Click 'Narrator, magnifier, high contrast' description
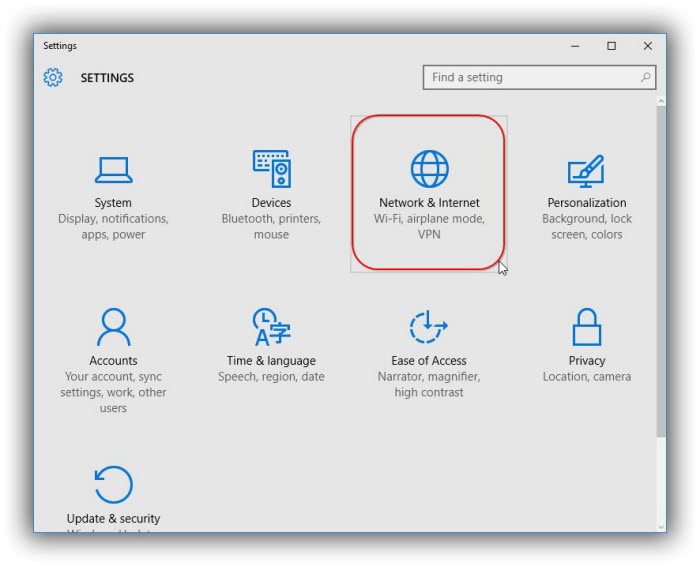 429,384
